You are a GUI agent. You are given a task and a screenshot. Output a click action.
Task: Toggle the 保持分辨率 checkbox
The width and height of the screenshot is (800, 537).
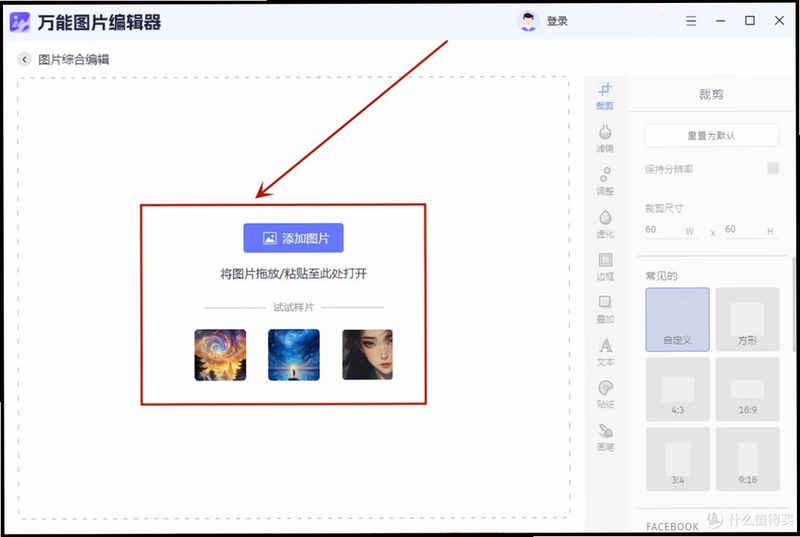(x=773, y=168)
